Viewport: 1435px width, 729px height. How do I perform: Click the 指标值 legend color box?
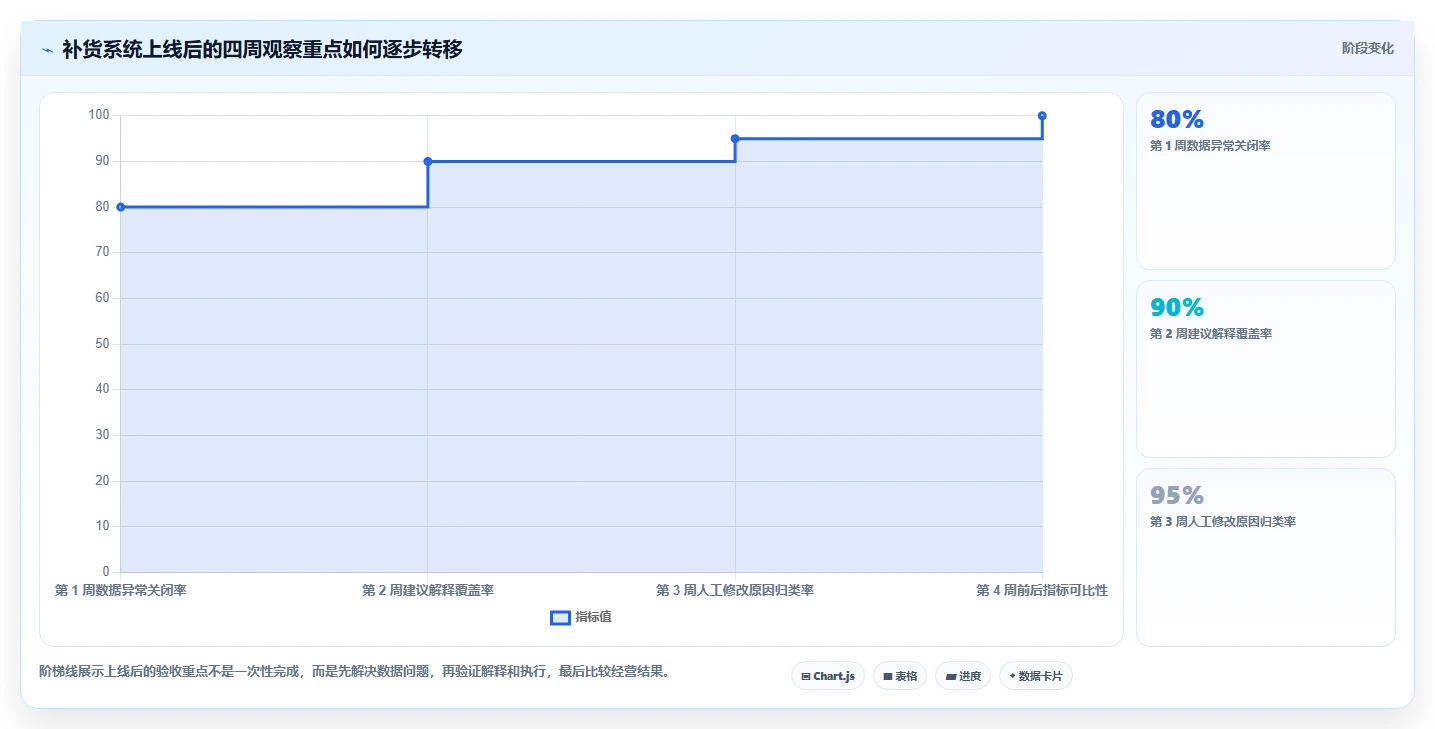tap(560, 618)
